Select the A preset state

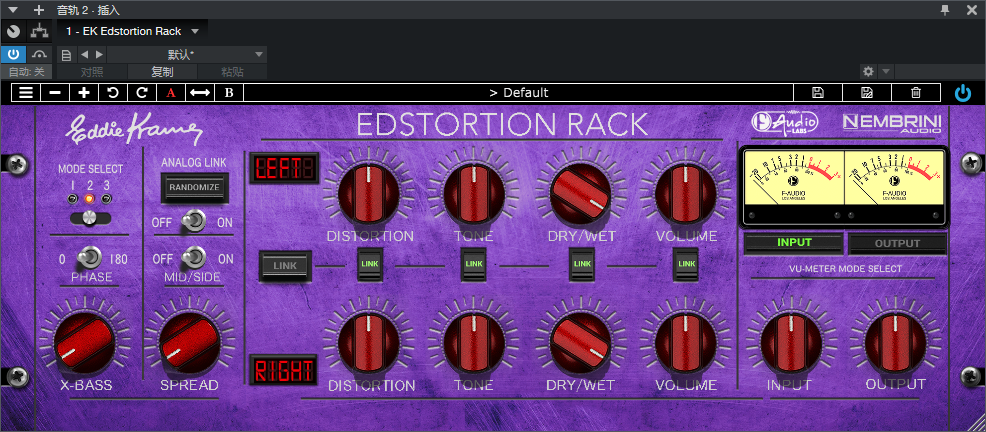click(x=170, y=92)
